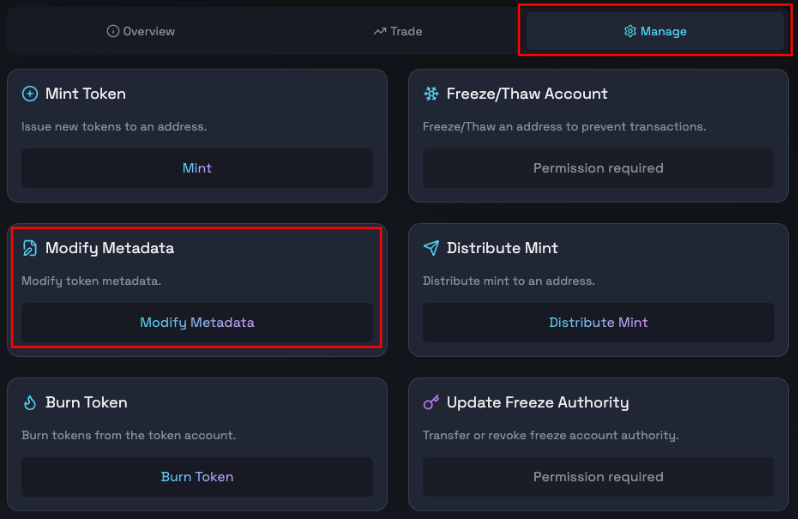Viewport: 798px width, 519px height.
Task: Click the Burn Token button
Action: click(x=197, y=477)
